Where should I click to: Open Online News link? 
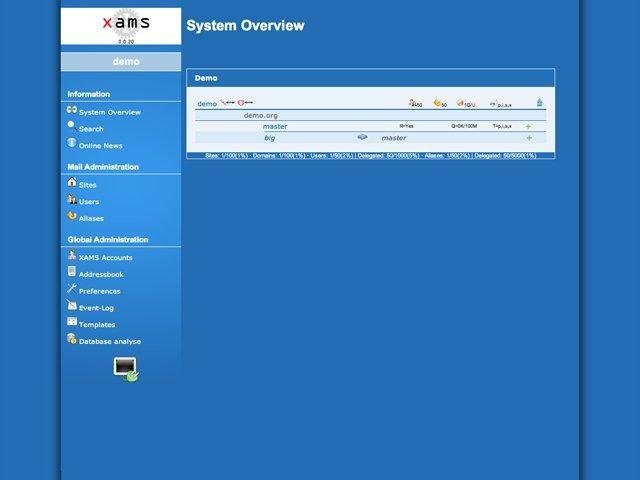pyautogui.click(x=101, y=146)
